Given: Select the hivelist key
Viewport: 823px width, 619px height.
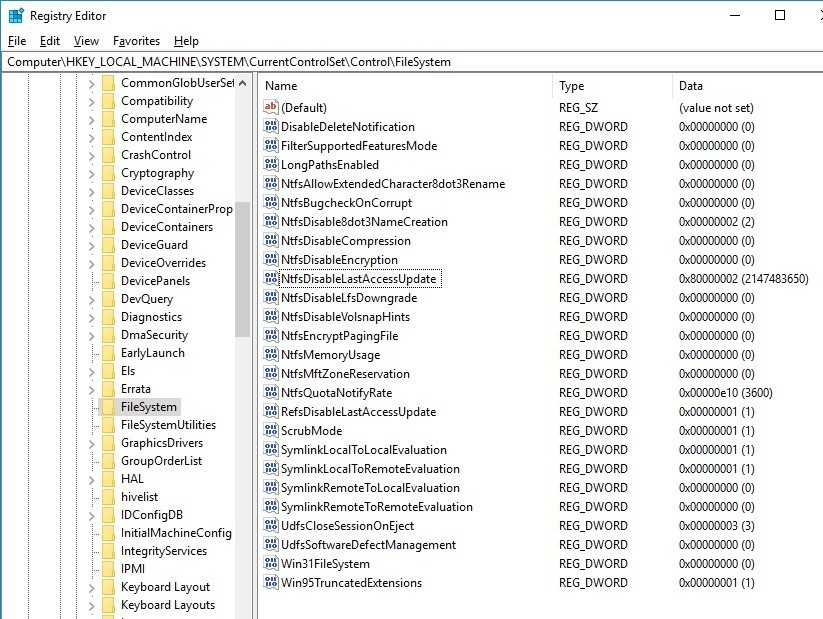Looking at the screenshot, I should [x=139, y=497].
